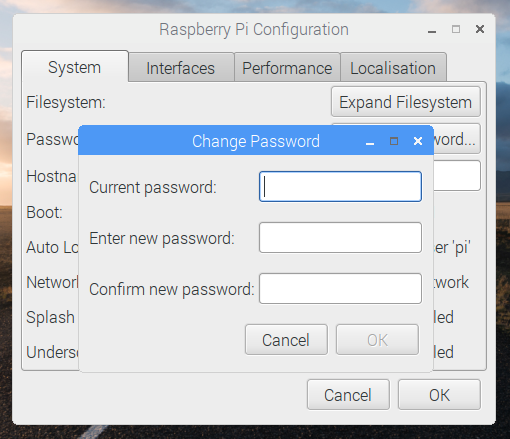This screenshot has height=439, width=510.
Task: Switch to the Localisation tab
Action: pos(393,68)
